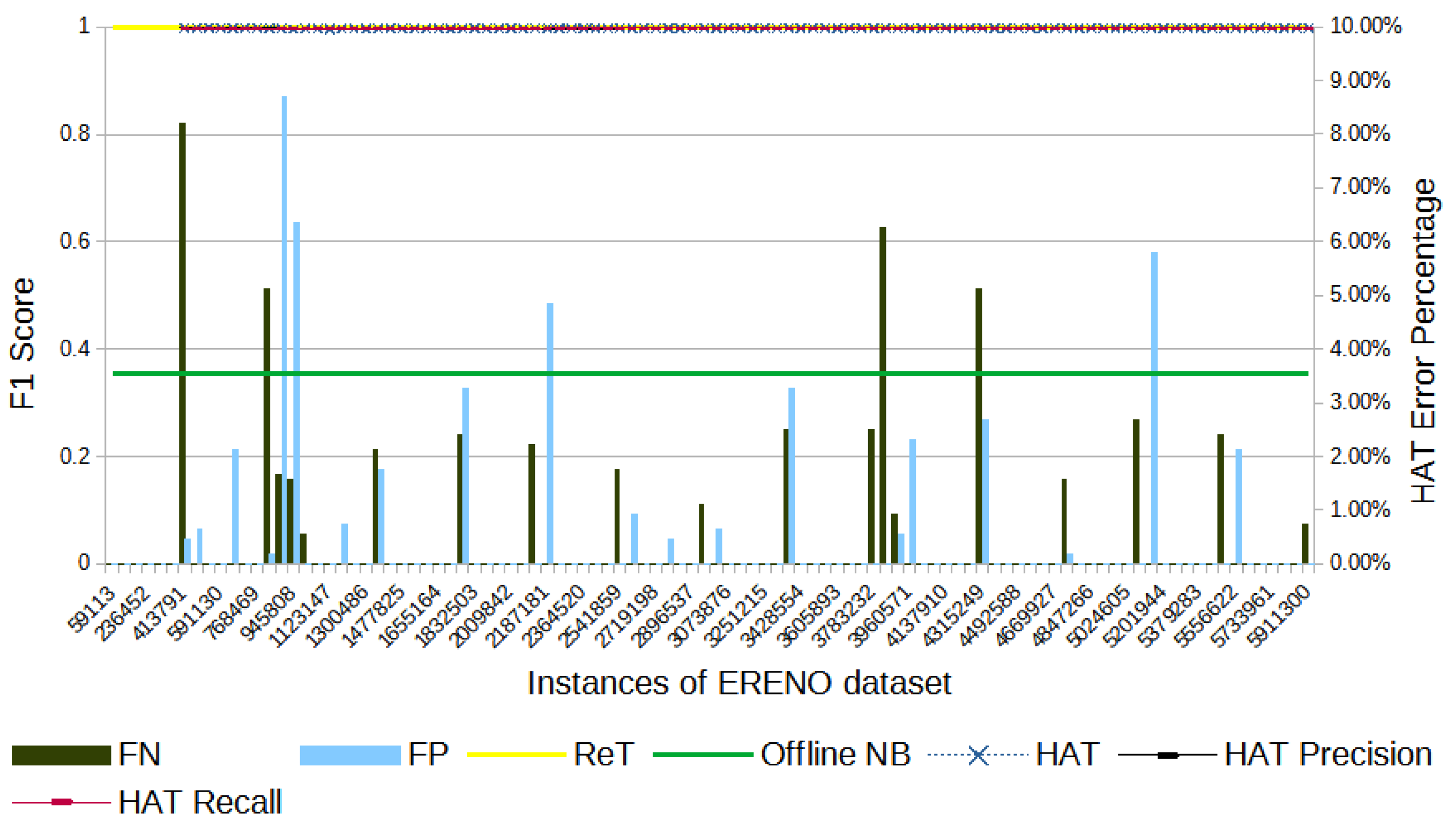Click the green Offline NB horizontal line

click(x=711, y=374)
